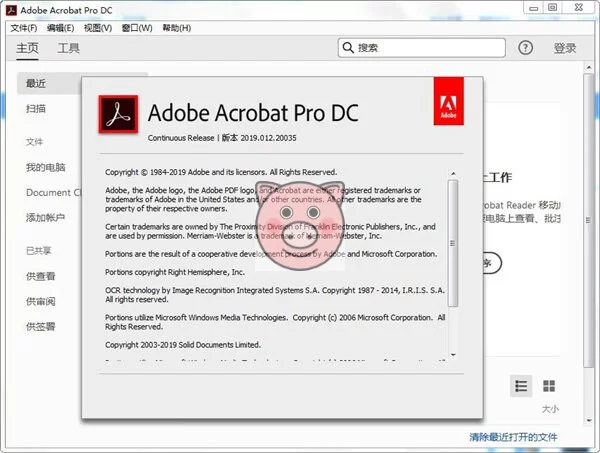This screenshot has width=600, height=453.
Task: Click the Copyright 1984-2019 Adobe line
Action: [221, 172]
